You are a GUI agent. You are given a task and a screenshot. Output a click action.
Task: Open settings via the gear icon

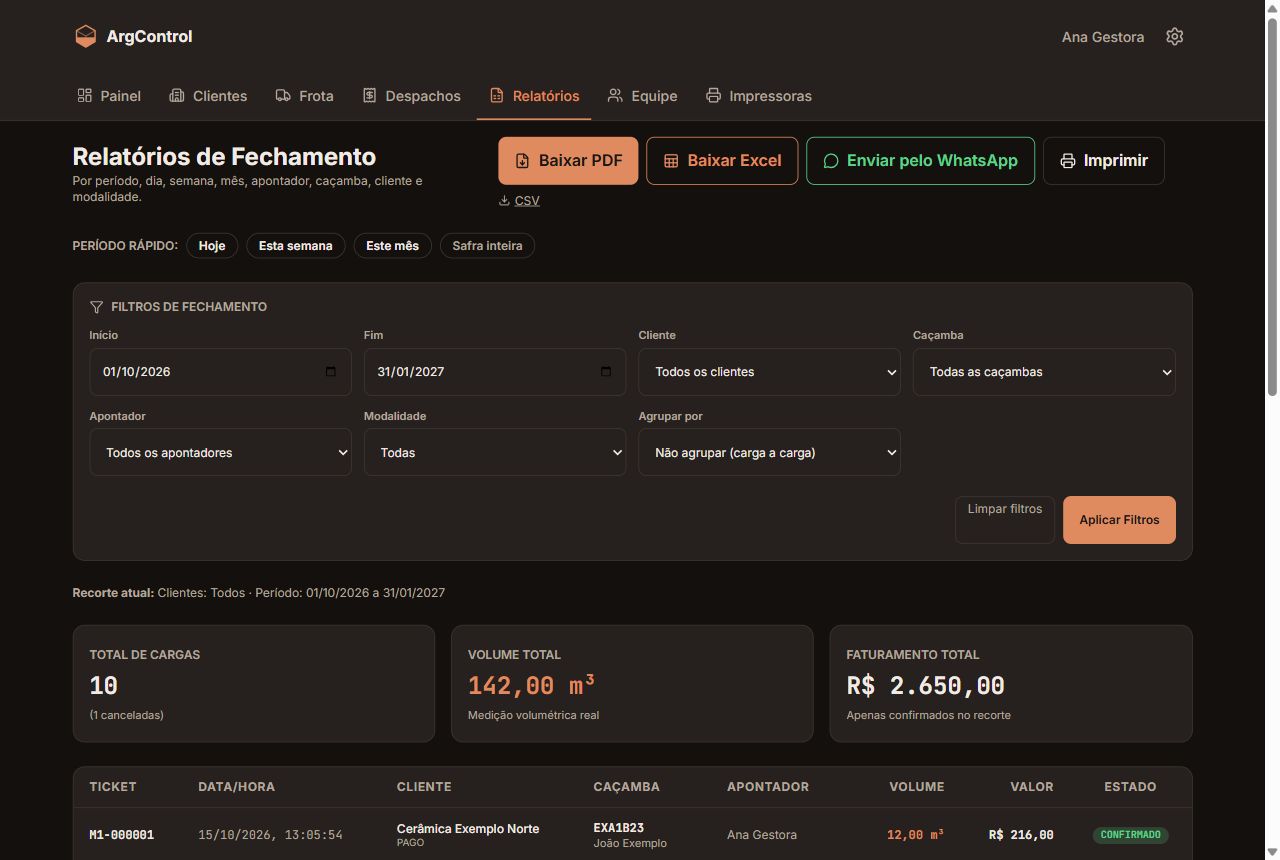pyautogui.click(x=1174, y=37)
